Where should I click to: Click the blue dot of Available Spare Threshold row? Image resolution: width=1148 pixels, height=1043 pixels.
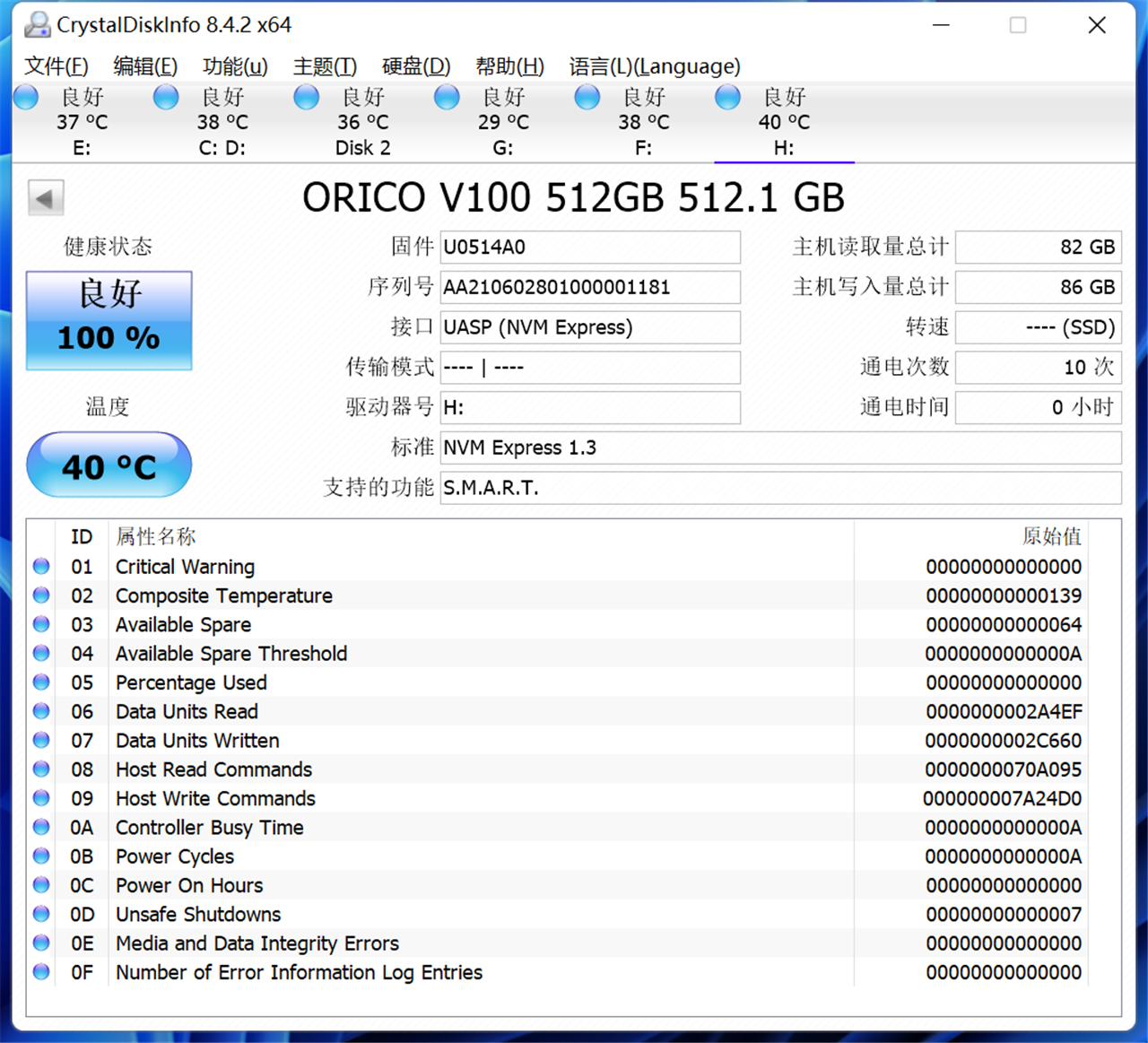[41, 653]
